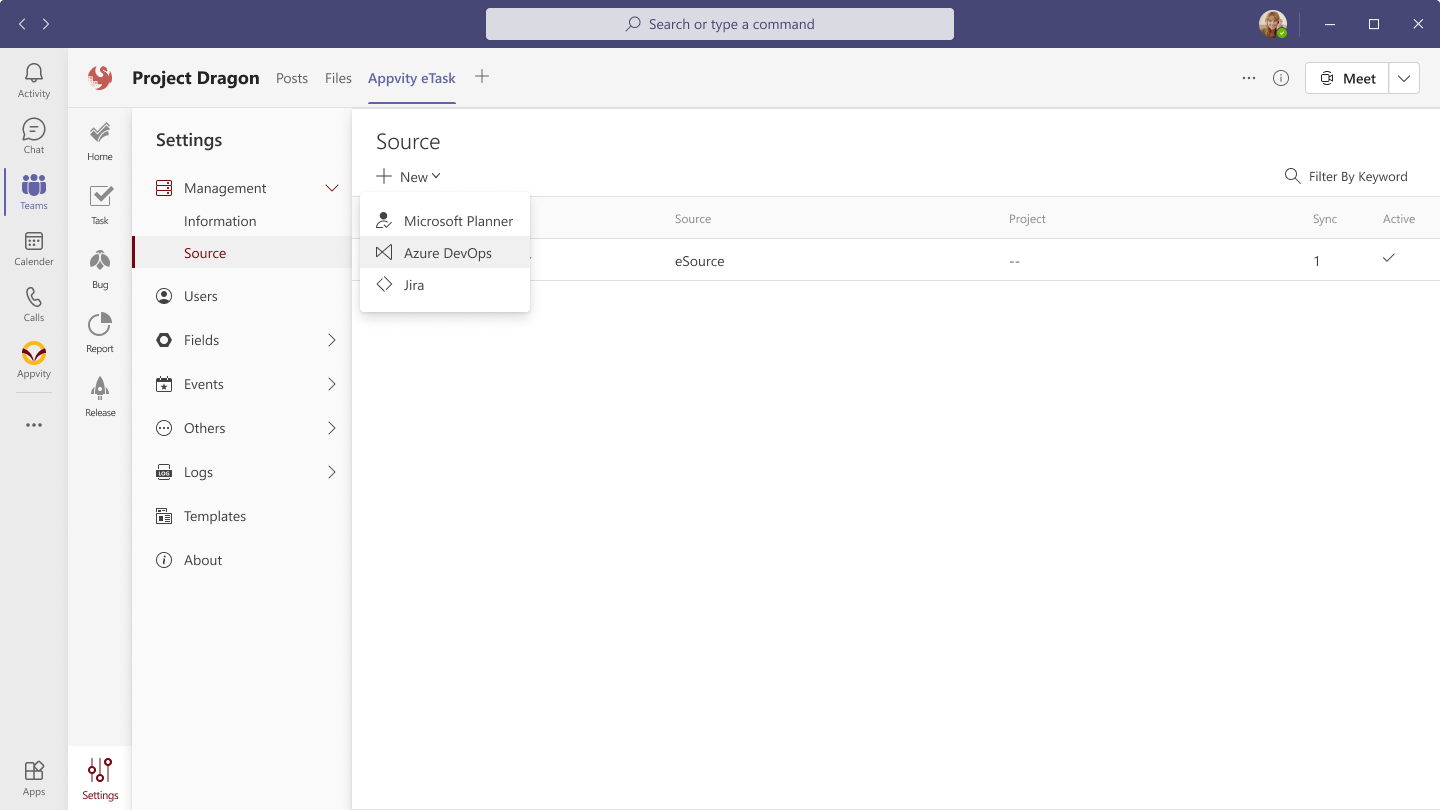Collapse the Management section chevron
The height and width of the screenshot is (810, 1440).
click(x=332, y=188)
